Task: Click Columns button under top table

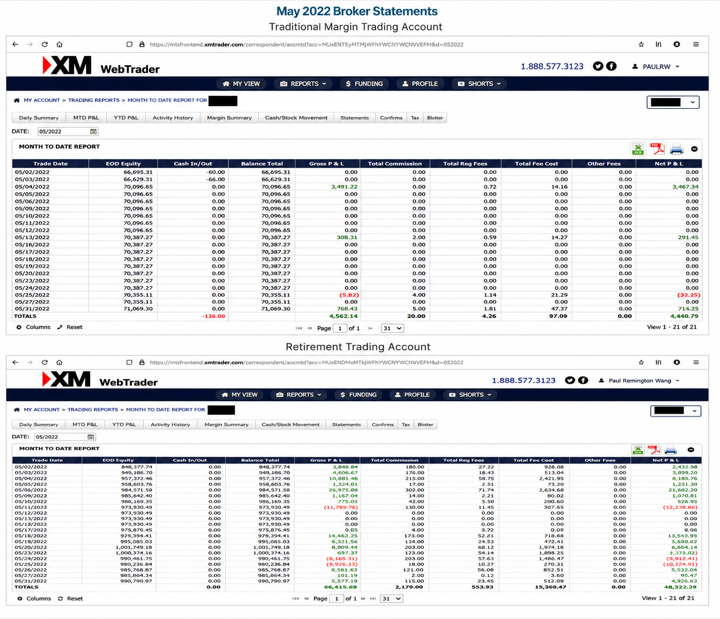Action: click(33, 327)
